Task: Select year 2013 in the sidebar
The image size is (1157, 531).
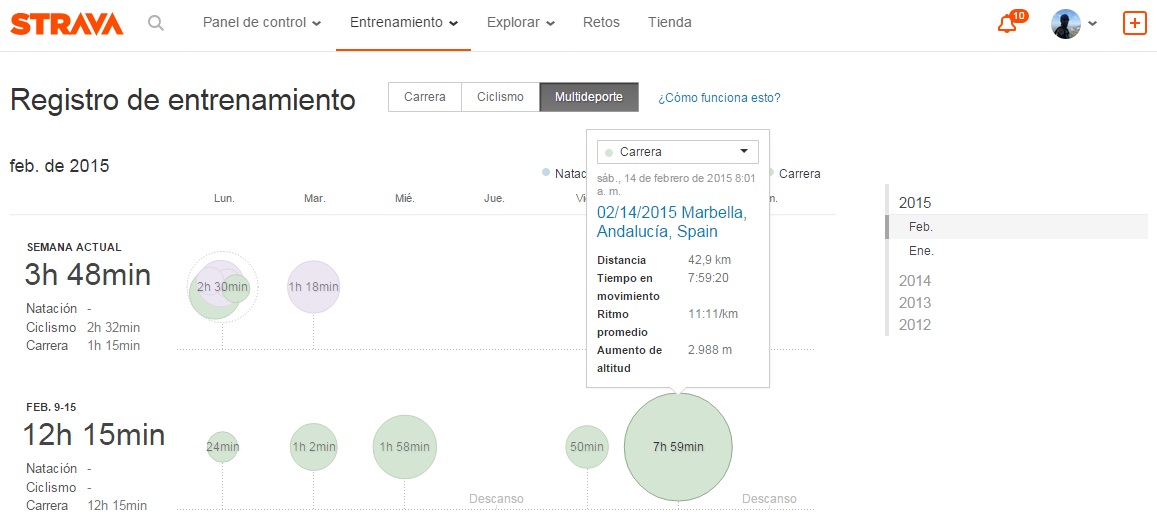Action: pos(915,302)
